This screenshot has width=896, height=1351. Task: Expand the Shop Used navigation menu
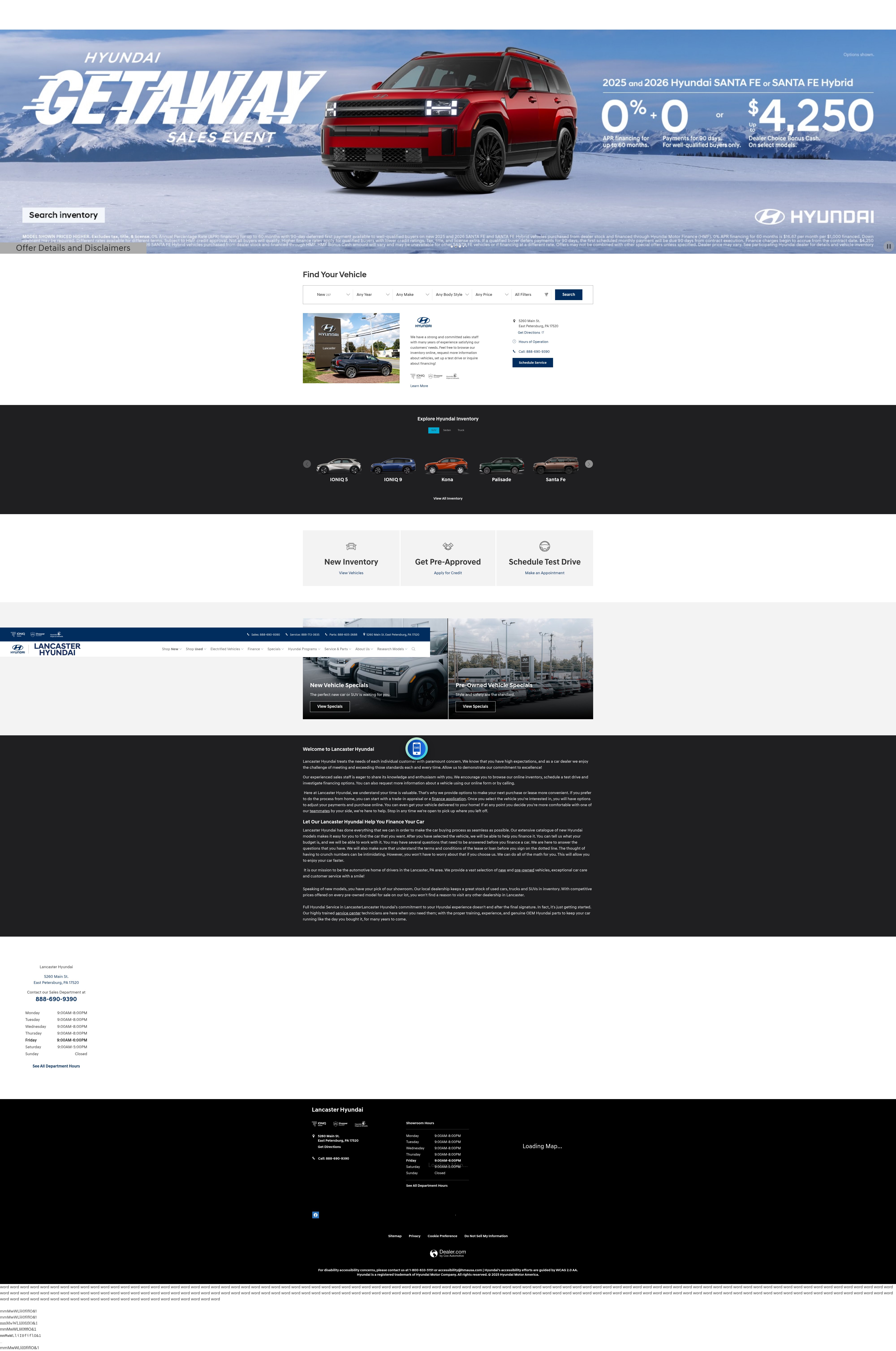point(196,649)
